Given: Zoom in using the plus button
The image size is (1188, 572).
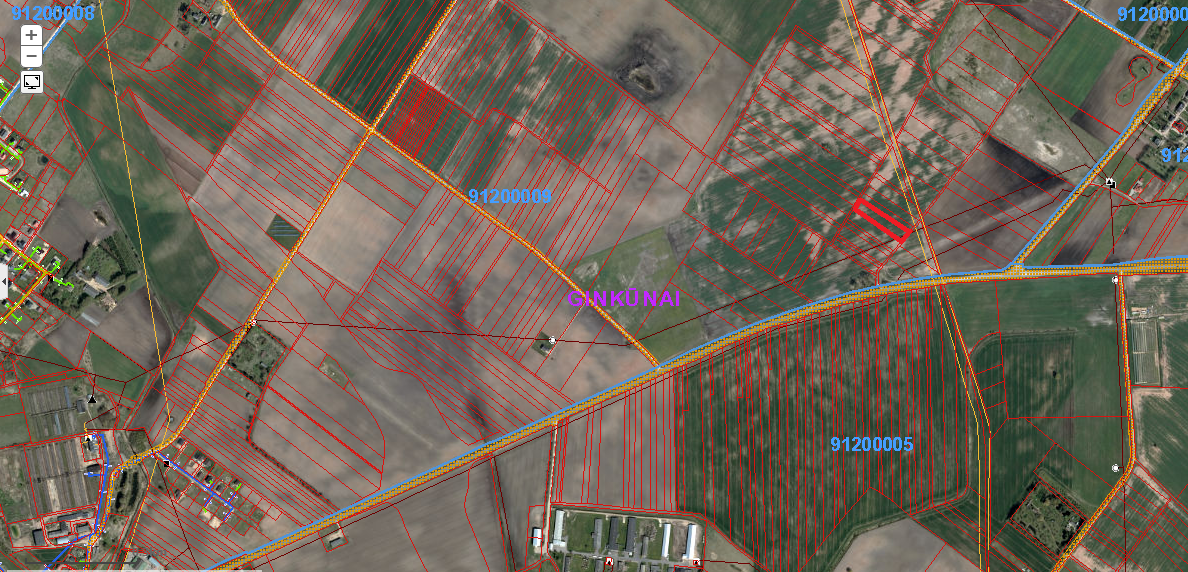Looking at the screenshot, I should click(32, 34).
